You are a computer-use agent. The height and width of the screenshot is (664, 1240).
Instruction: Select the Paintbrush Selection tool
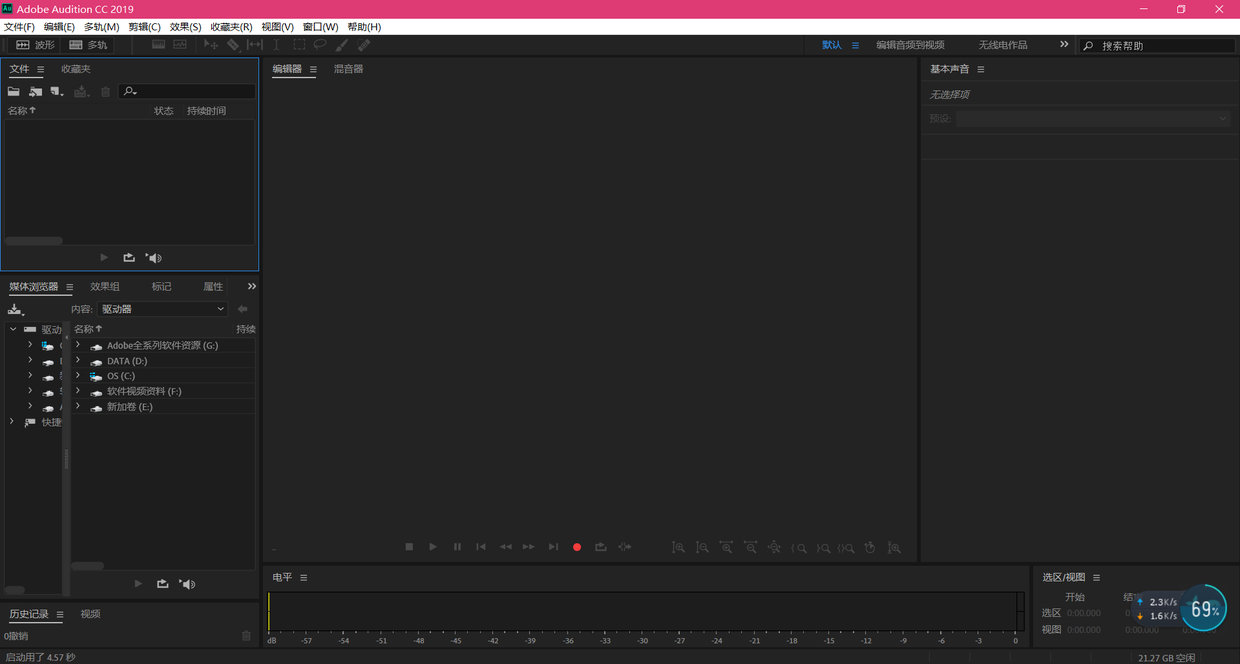click(342, 45)
